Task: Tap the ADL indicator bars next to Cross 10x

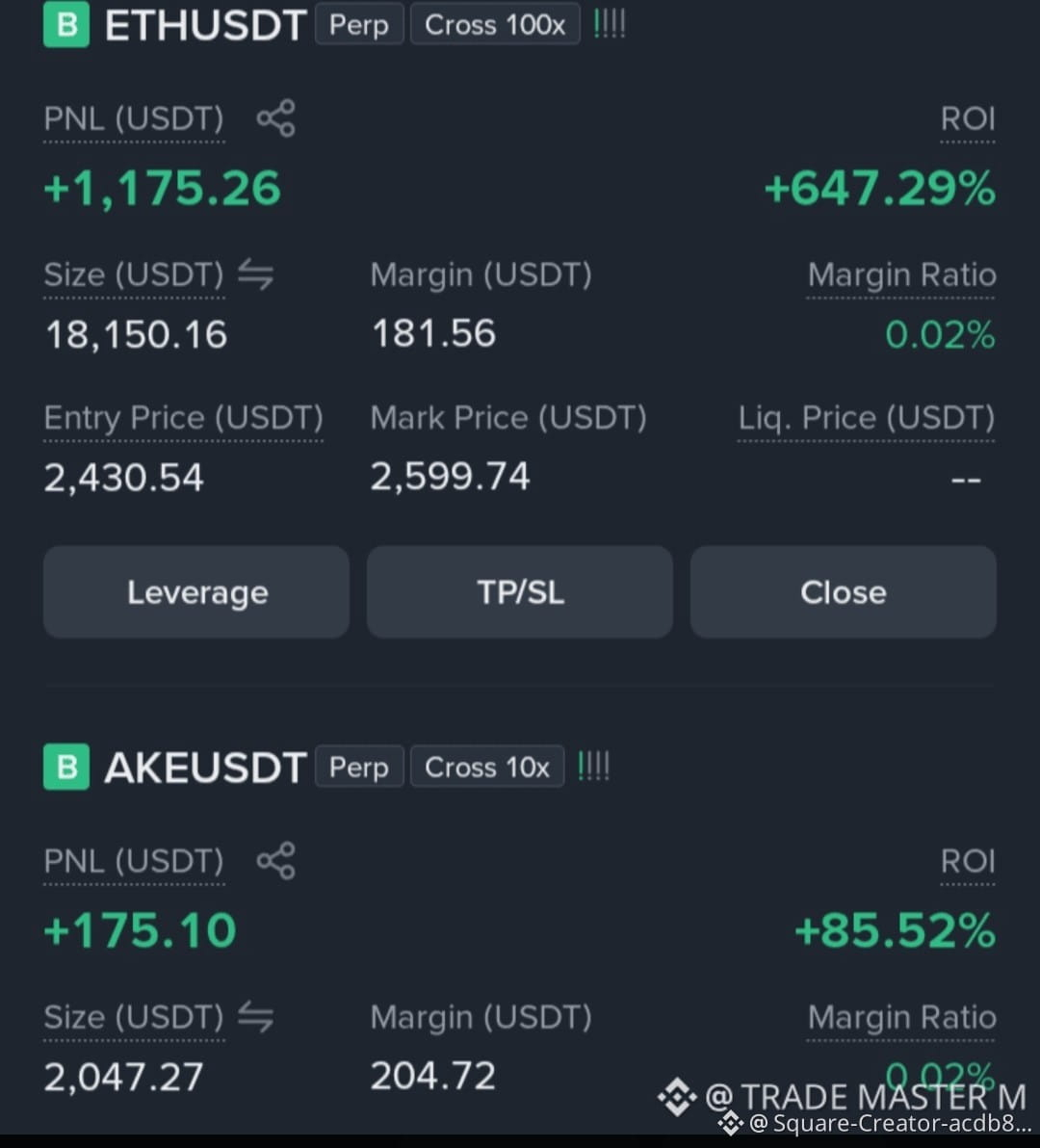Action: (x=593, y=767)
